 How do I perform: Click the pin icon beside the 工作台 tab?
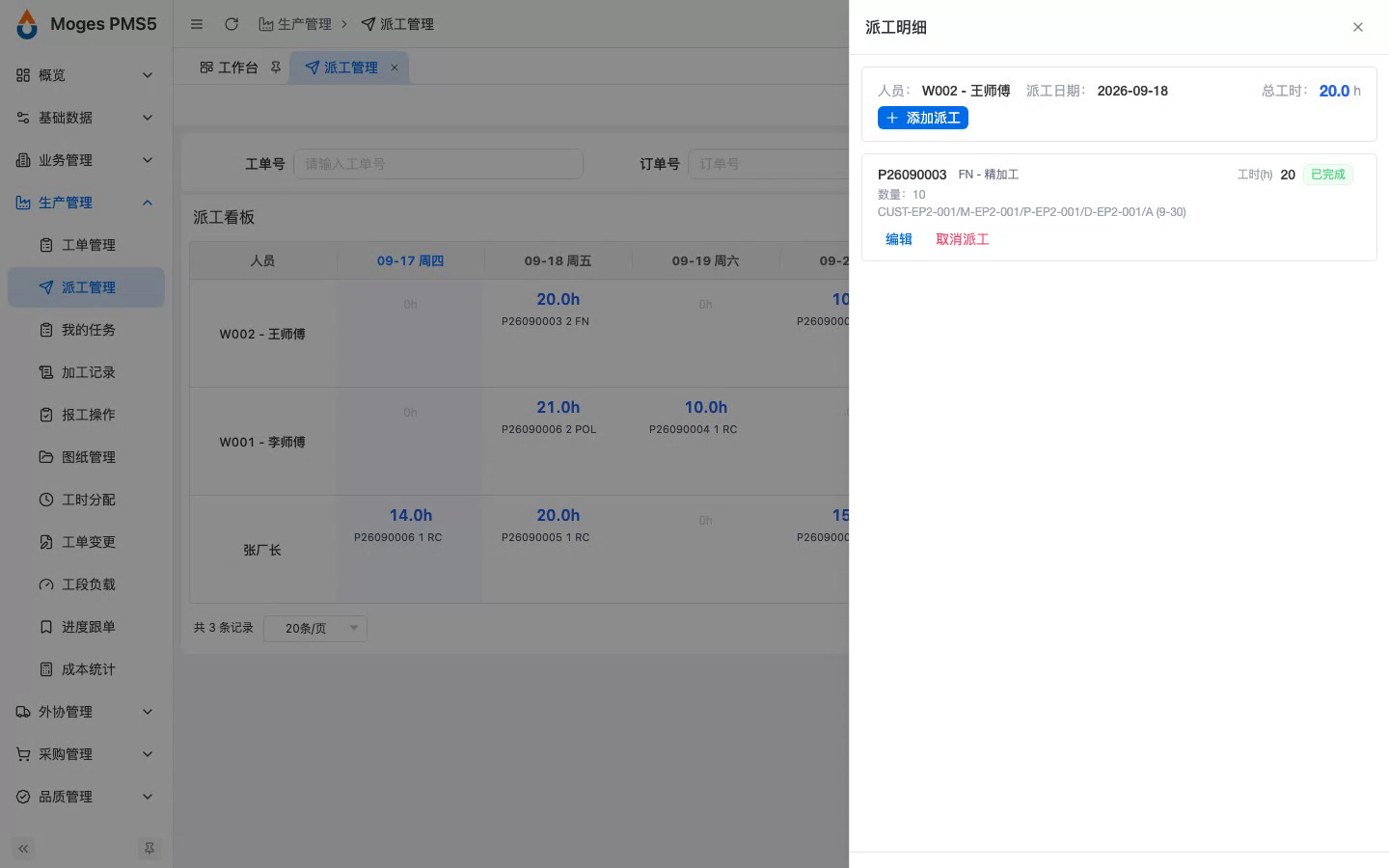click(276, 68)
